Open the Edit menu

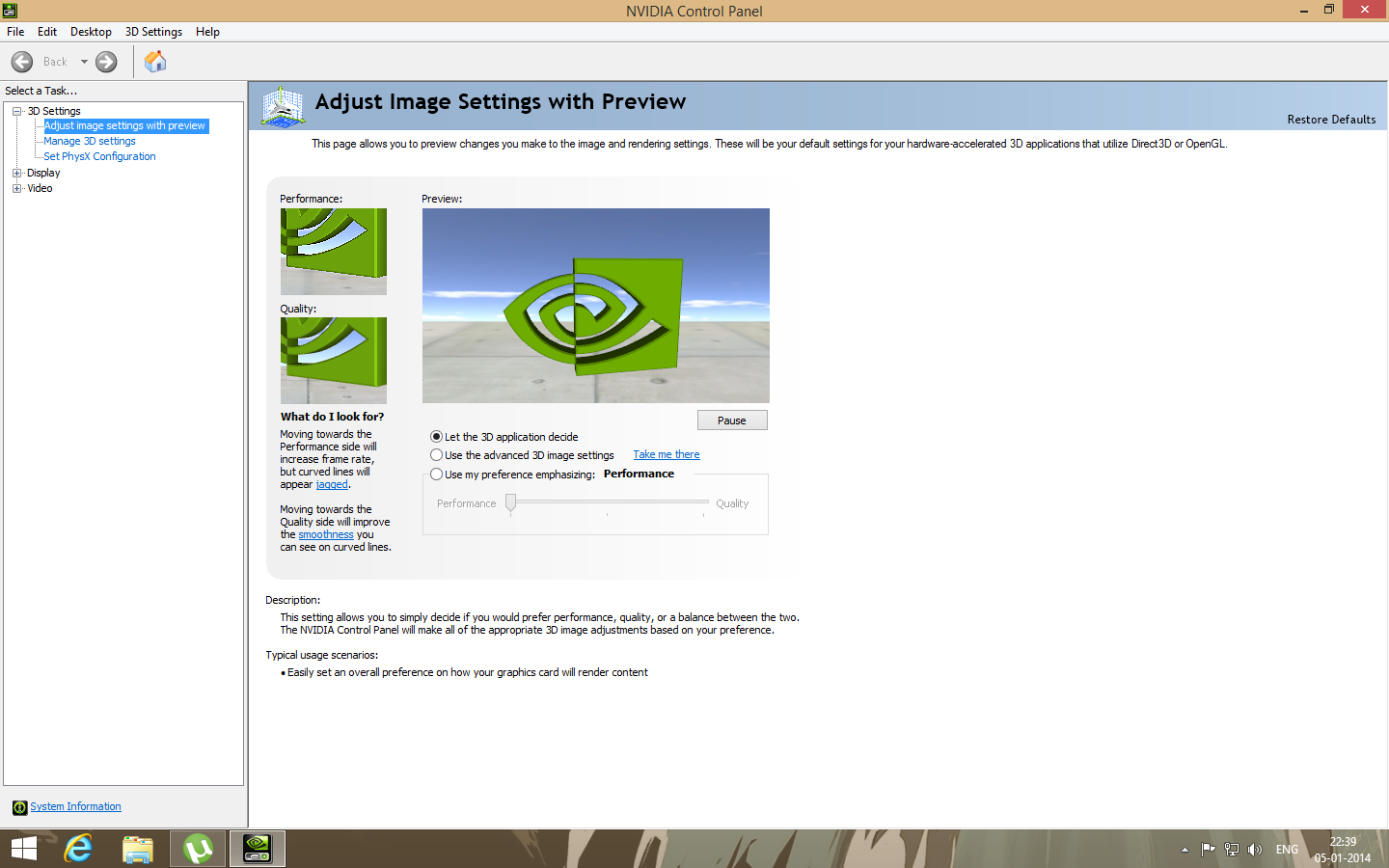point(47,32)
